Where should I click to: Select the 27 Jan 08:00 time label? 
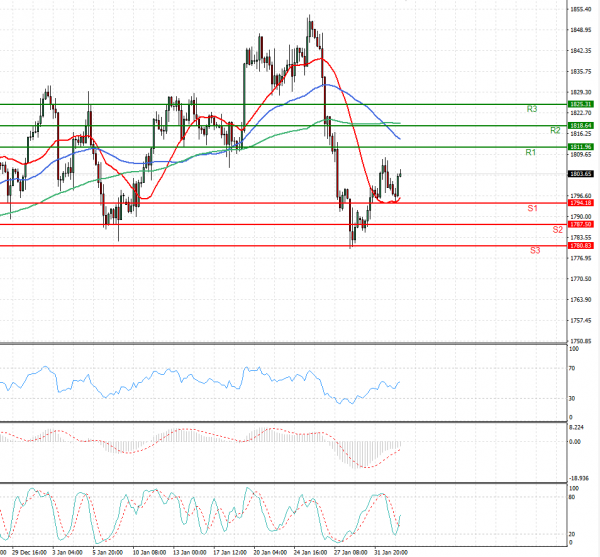click(350, 551)
